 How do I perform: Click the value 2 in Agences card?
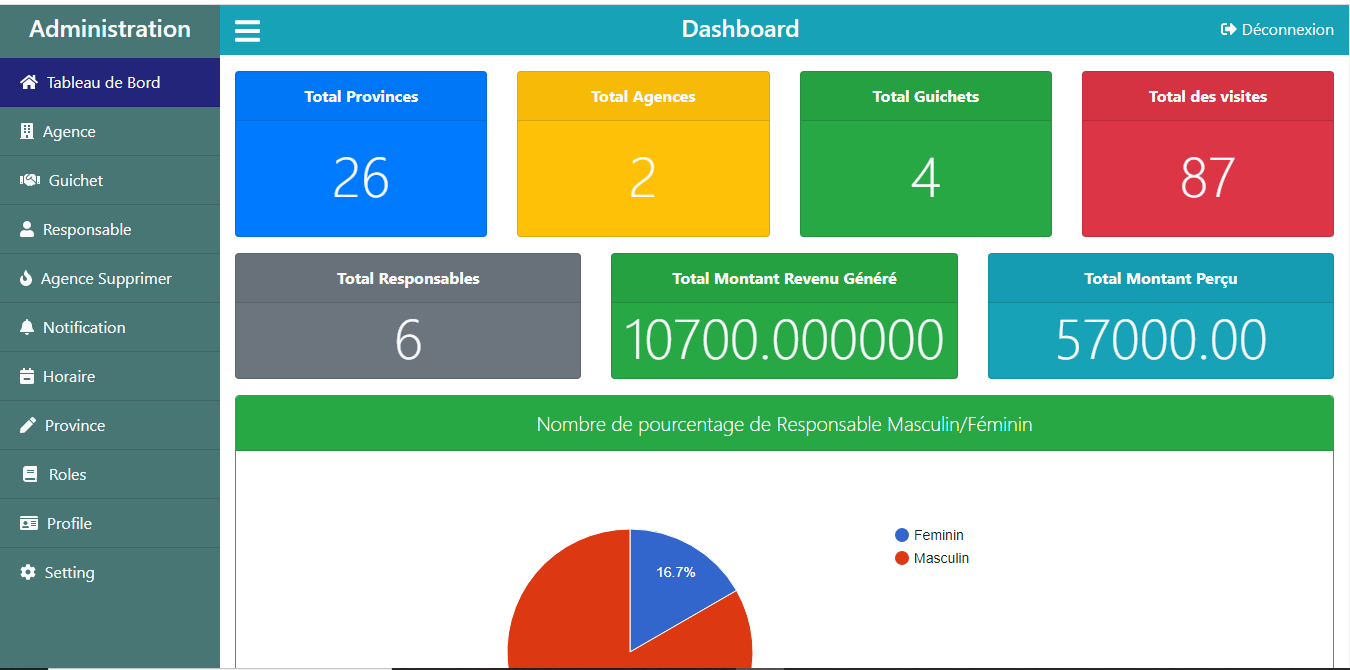[x=643, y=178]
